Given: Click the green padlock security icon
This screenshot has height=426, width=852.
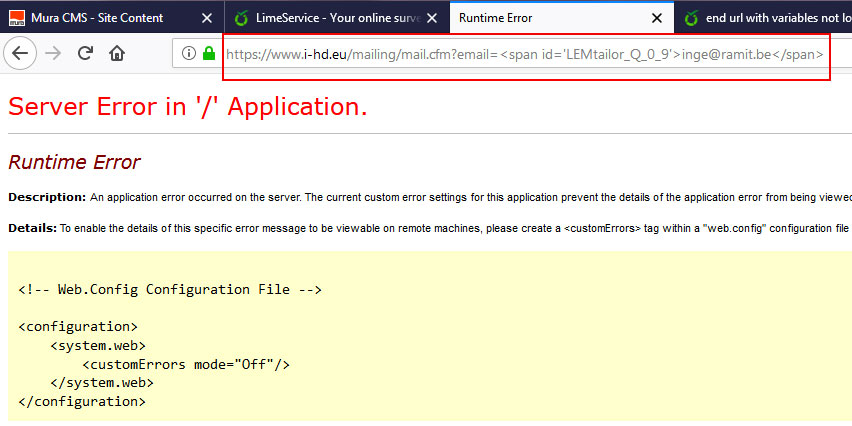Looking at the screenshot, I should point(209,53).
